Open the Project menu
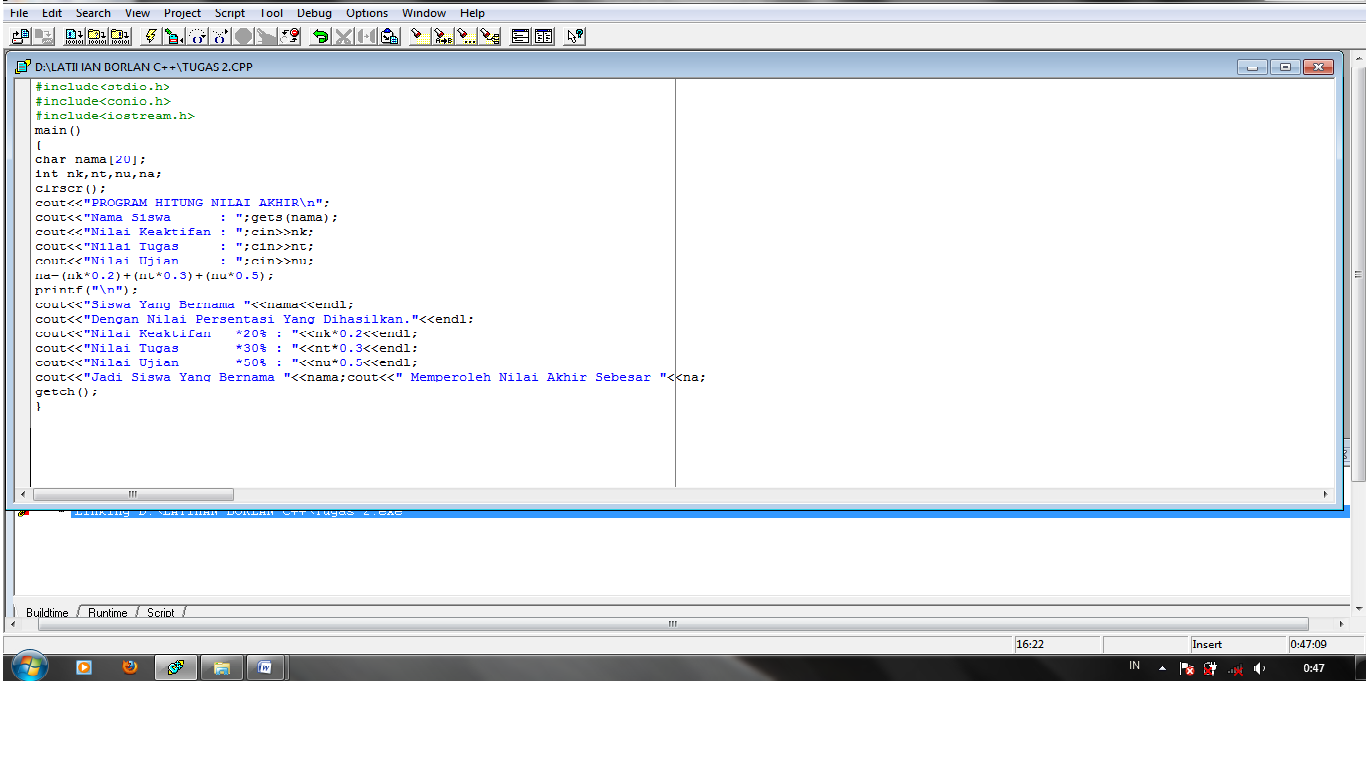 (183, 13)
